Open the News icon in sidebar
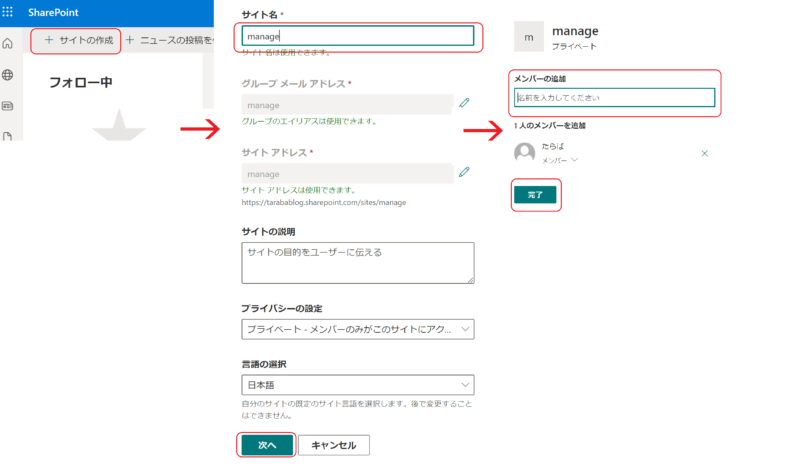Viewport: 800px width, 465px height. coord(8,105)
